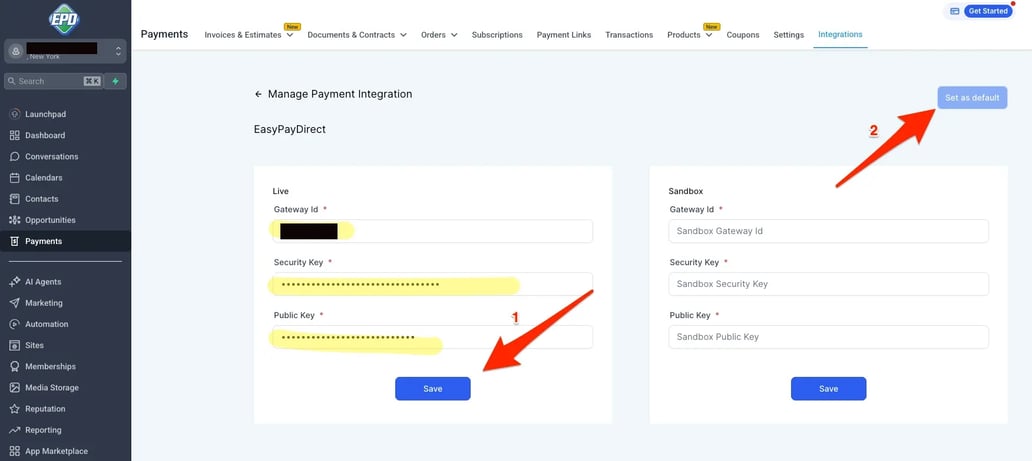The height and width of the screenshot is (461, 1032).
Task: Click the green lightning quick action icon
Action: 116,81
